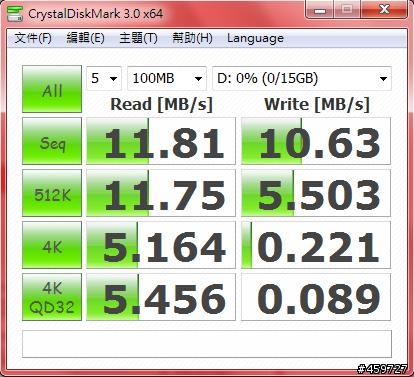The image size is (414, 377).
Task: Open the 主題(T) menu
Action: [138, 38]
